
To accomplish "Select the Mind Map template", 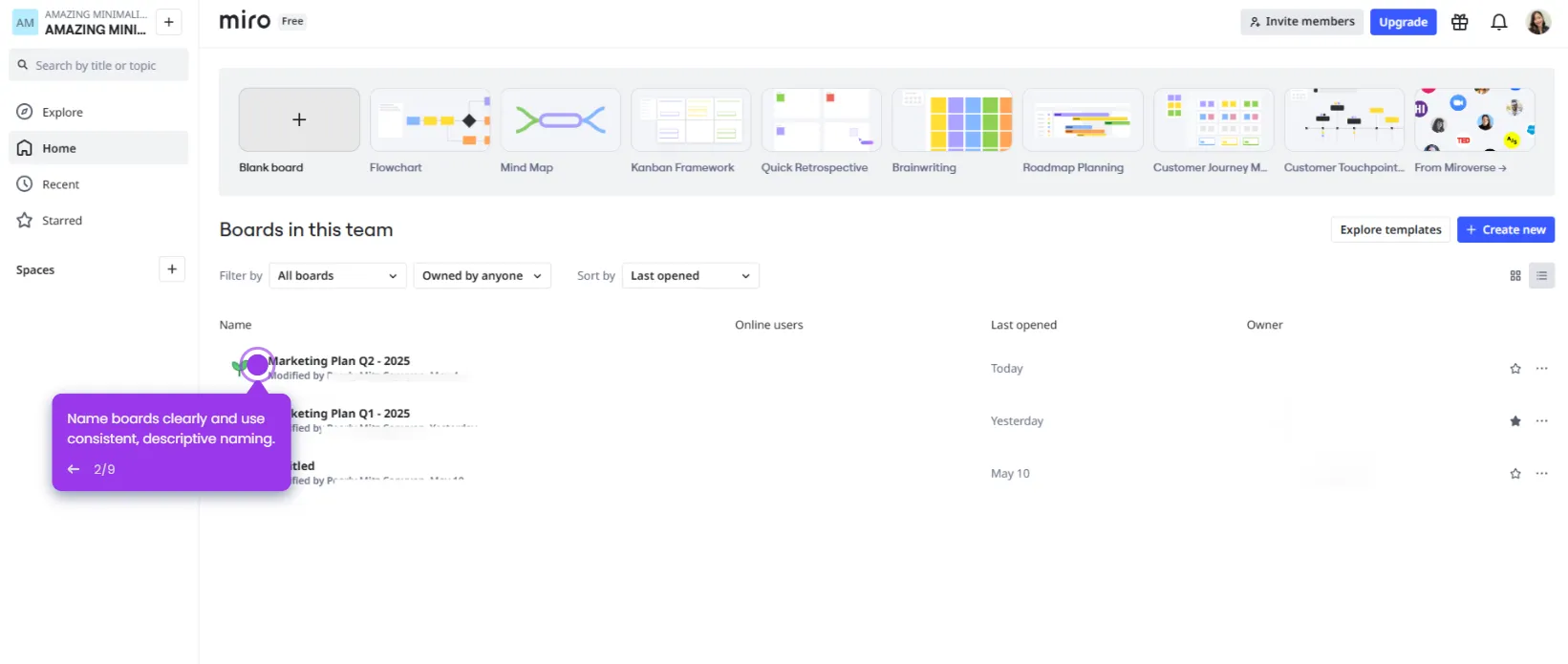I will click(x=561, y=119).
